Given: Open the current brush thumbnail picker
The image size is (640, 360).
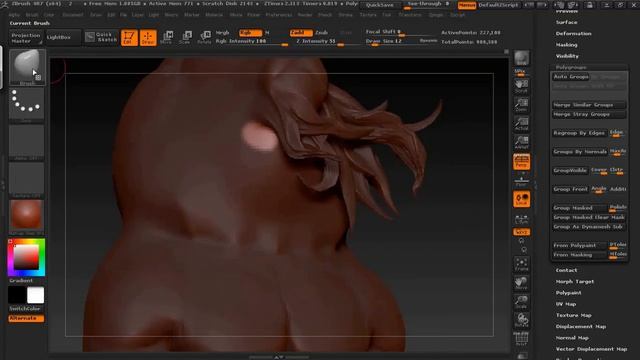Looking at the screenshot, I should pyautogui.click(x=27, y=67).
